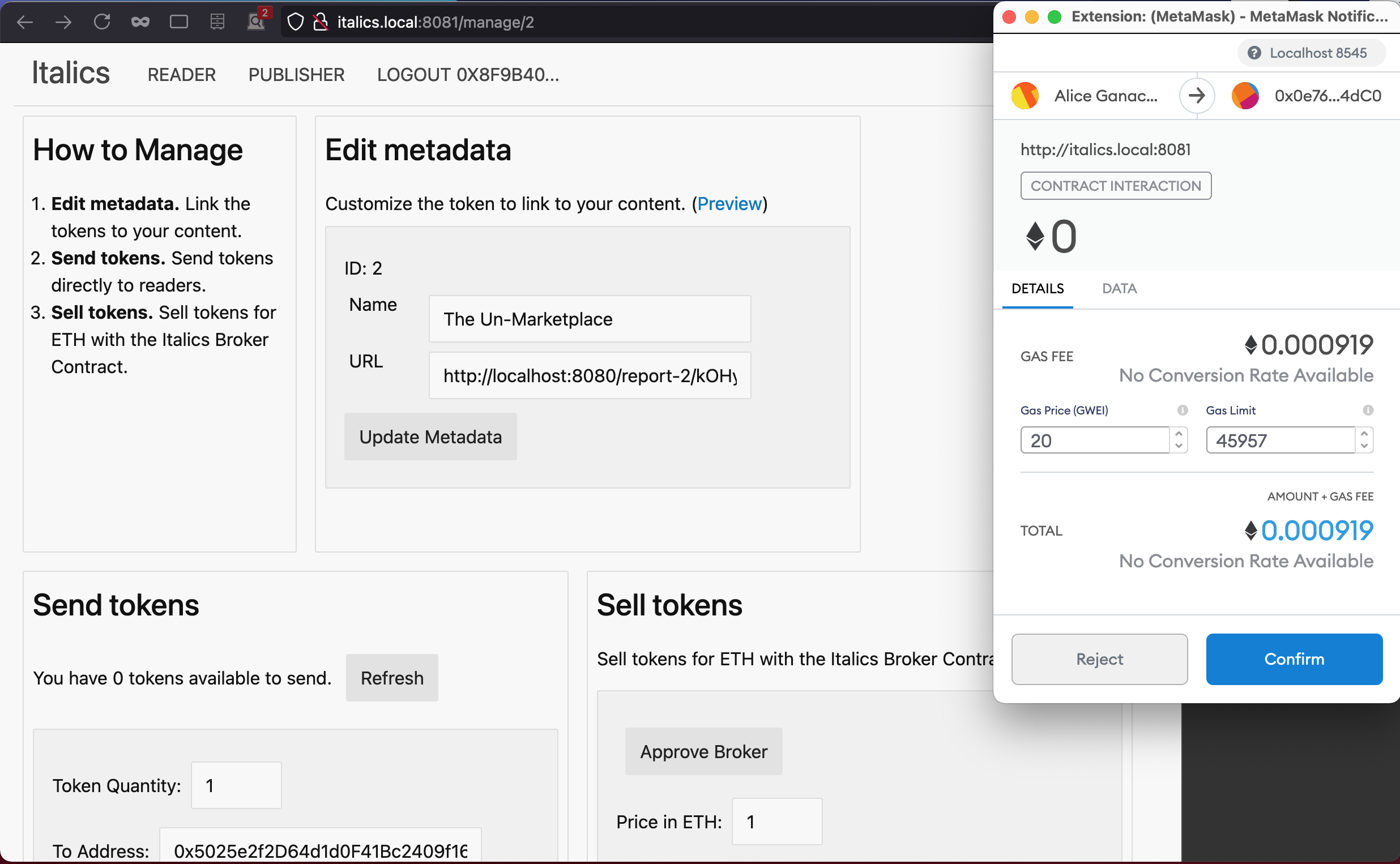Click the DETAILS tab in MetaMask
The height and width of the screenshot is (864, 1400).
(1037, 288)
